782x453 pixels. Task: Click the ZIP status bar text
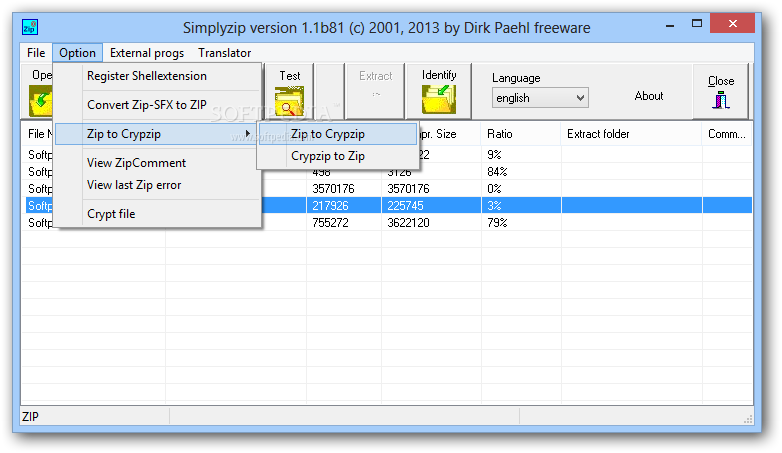[30, 417]
